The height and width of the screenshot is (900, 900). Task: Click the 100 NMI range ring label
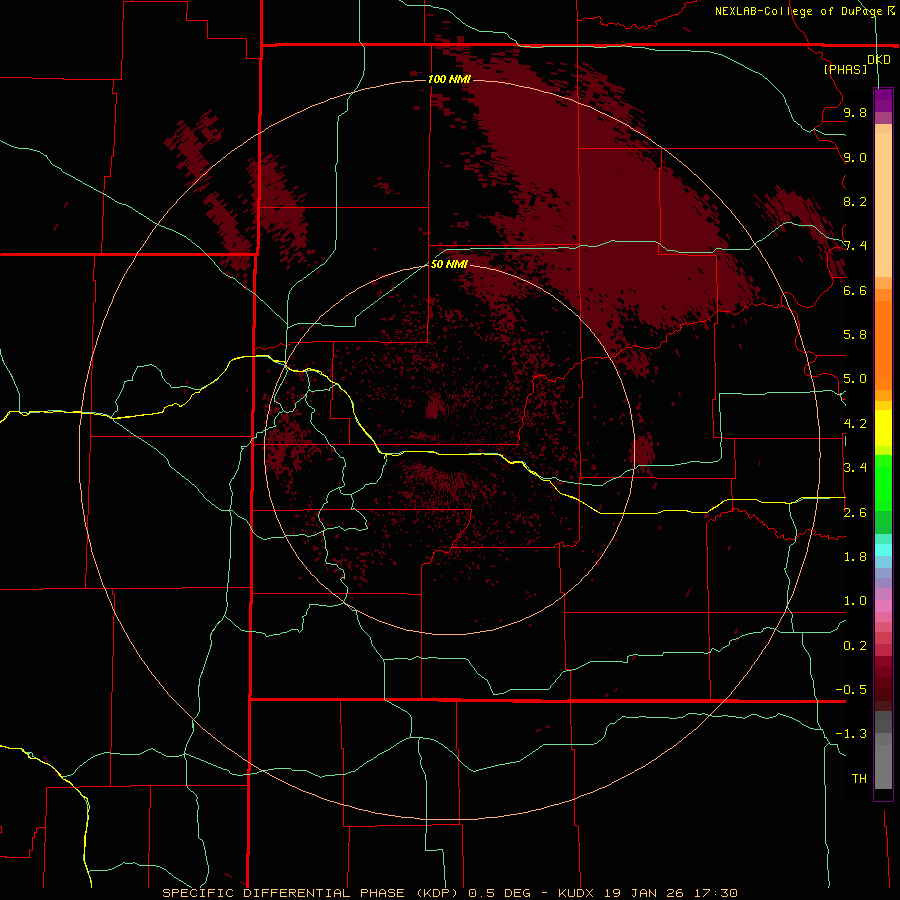coord(449,79)
